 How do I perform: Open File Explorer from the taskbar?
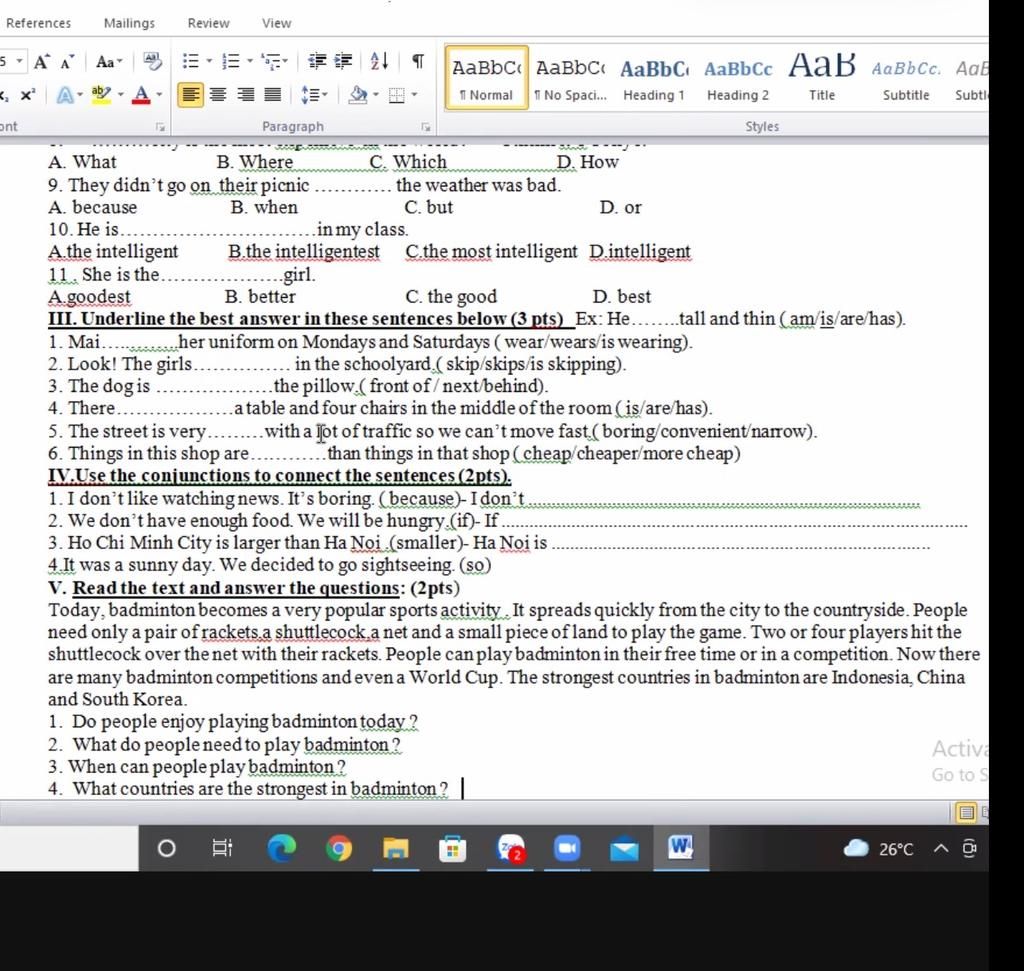(x=396, y=848)
